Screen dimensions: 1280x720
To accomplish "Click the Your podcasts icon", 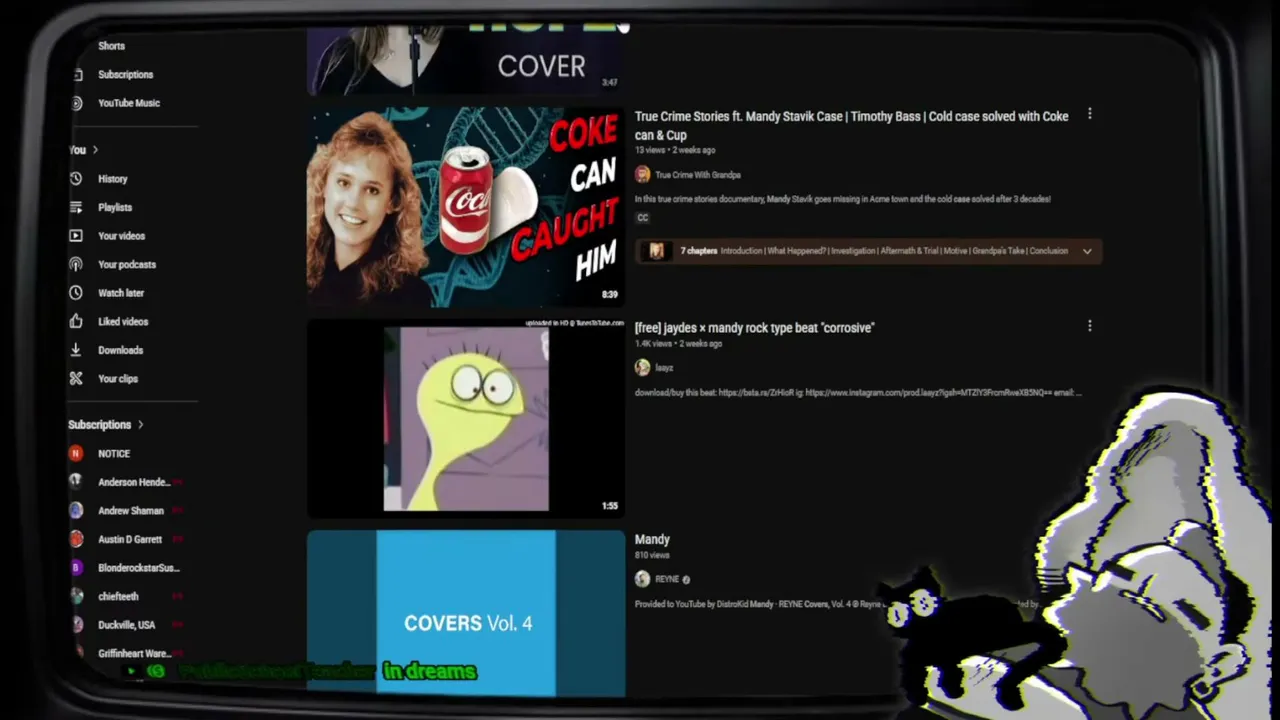I will 76,264.
